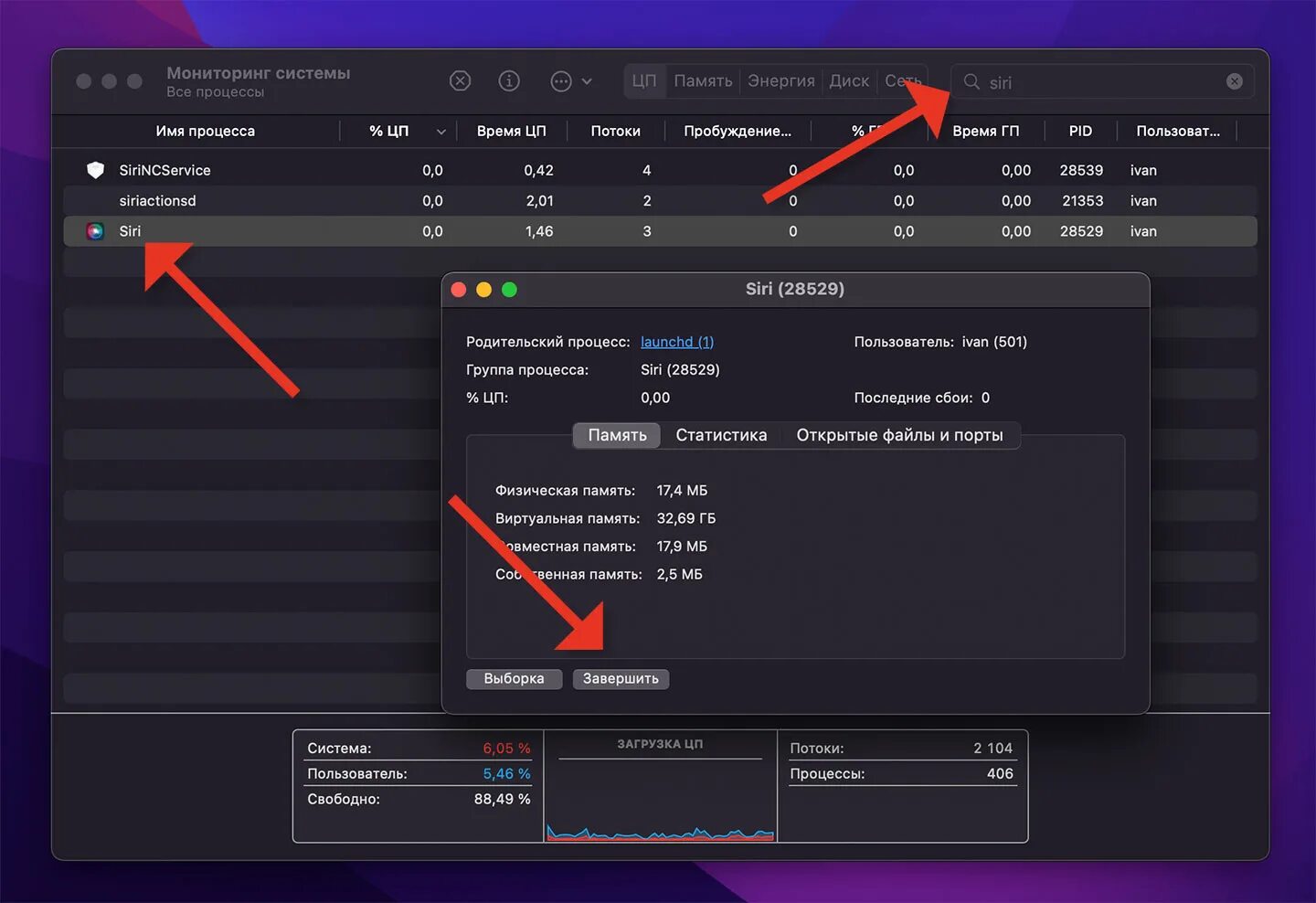Image resolution: width=1316 pixels, height=903 pixels.
Task: Click the magnifier icon in search field
Action: [x=971, y=81]
